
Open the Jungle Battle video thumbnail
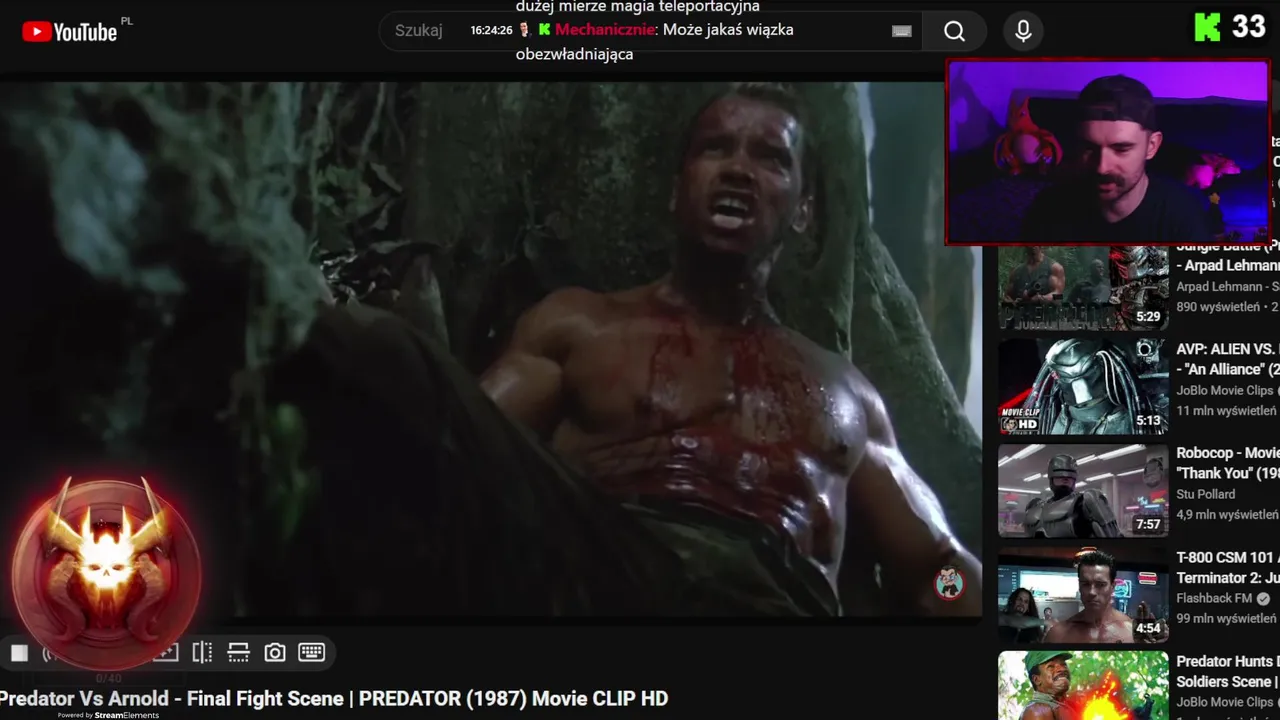(1083, 286)
